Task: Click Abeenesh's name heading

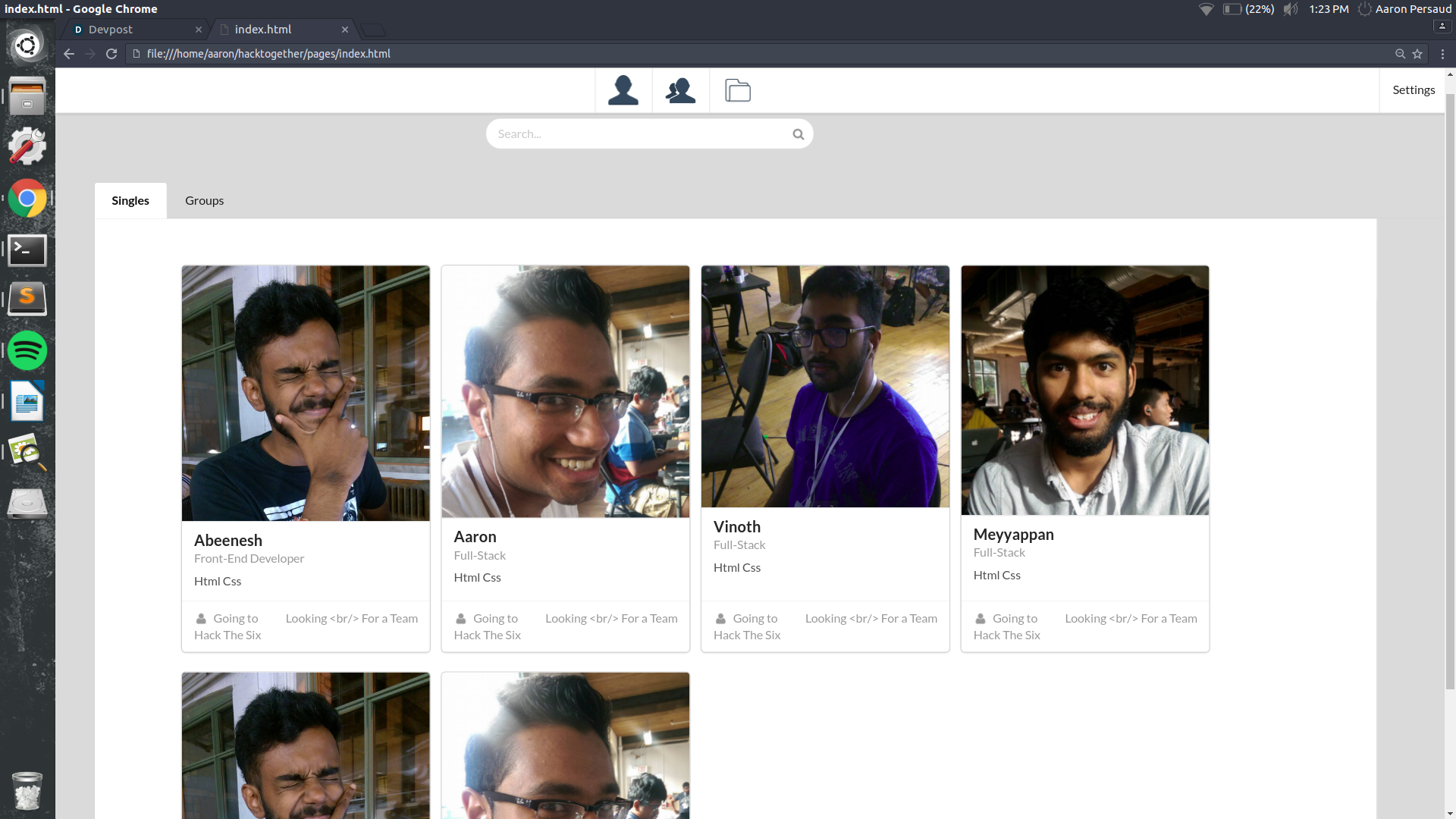Action: pos(228,541)
